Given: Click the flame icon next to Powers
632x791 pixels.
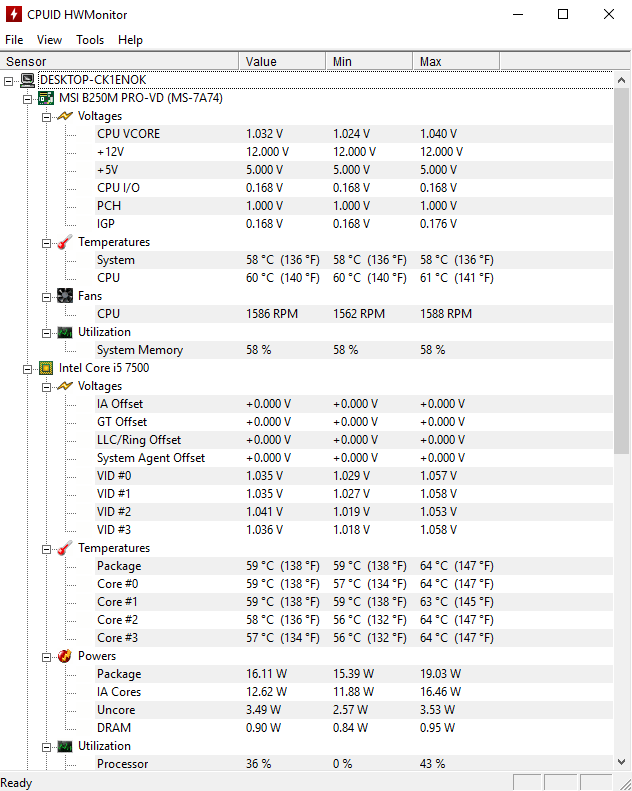Looking at the screenshot, I should (x=65, y=656).
